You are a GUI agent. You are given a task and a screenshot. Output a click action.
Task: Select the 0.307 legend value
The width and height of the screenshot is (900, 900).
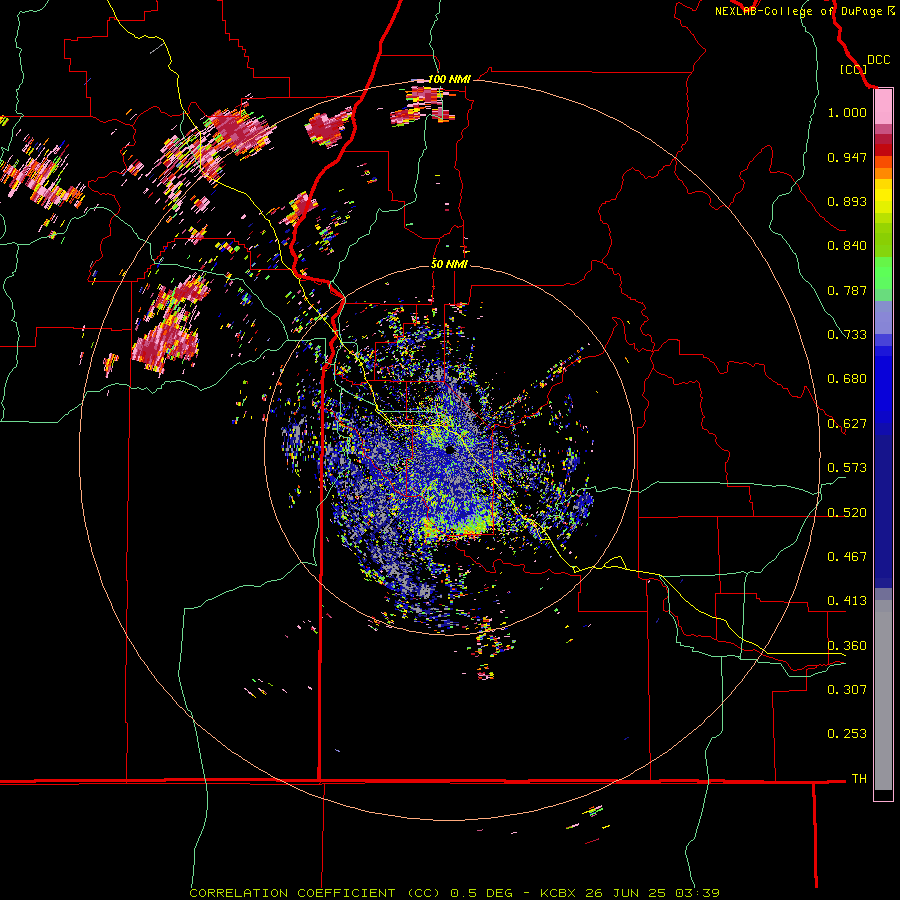847,690
